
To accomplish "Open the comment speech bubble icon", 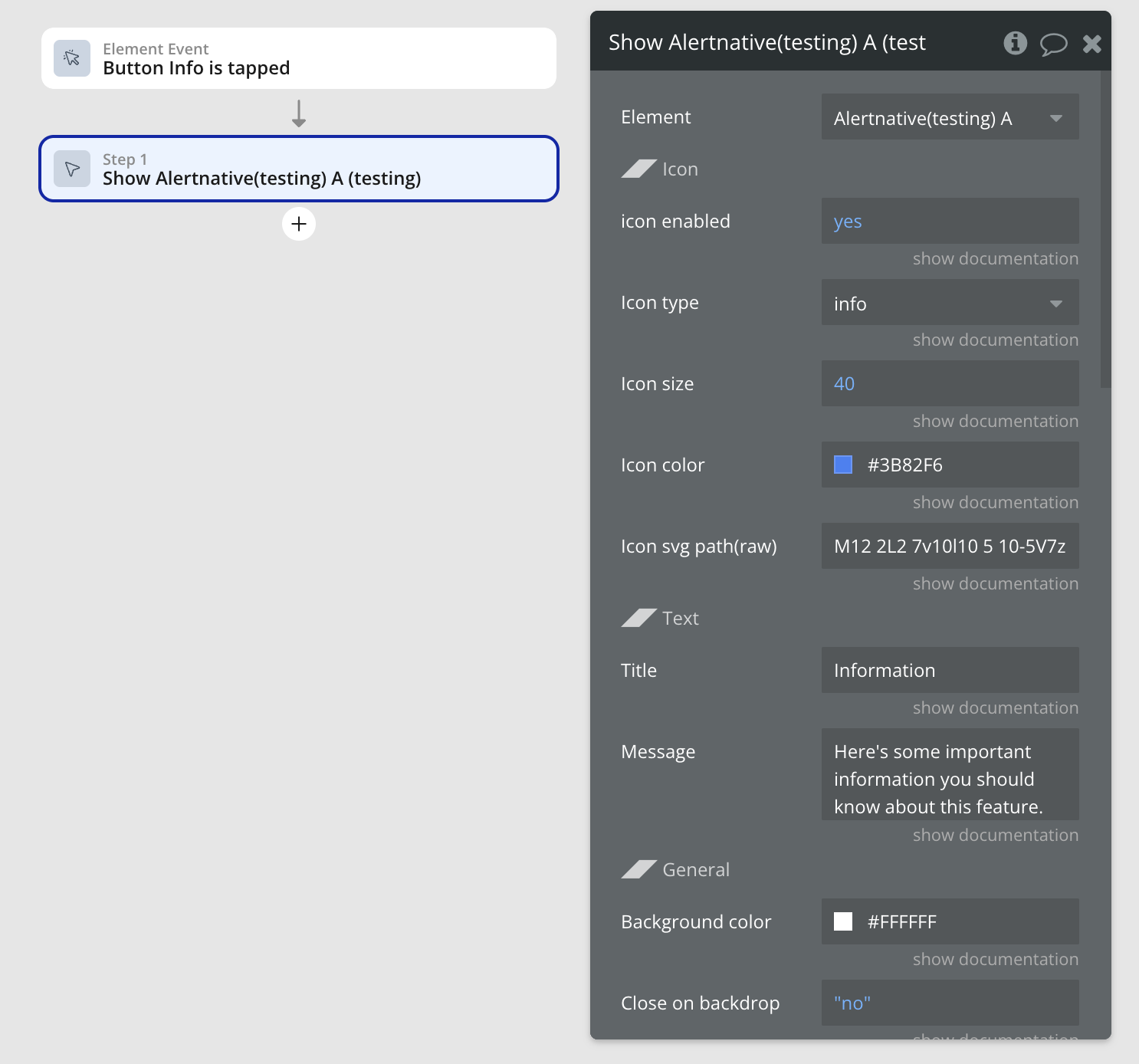I will click(x=1053, y=44).
